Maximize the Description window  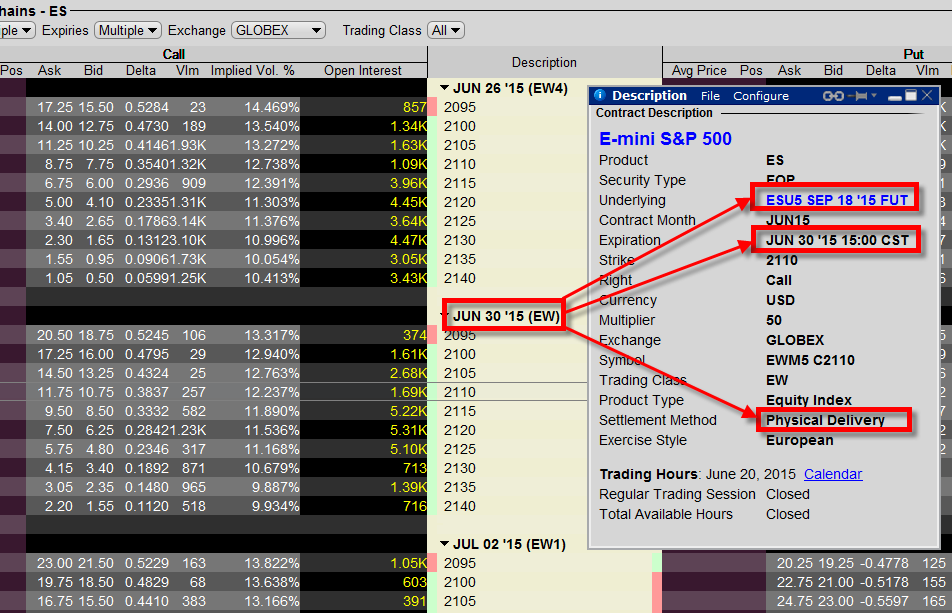(x=909, y=96)
